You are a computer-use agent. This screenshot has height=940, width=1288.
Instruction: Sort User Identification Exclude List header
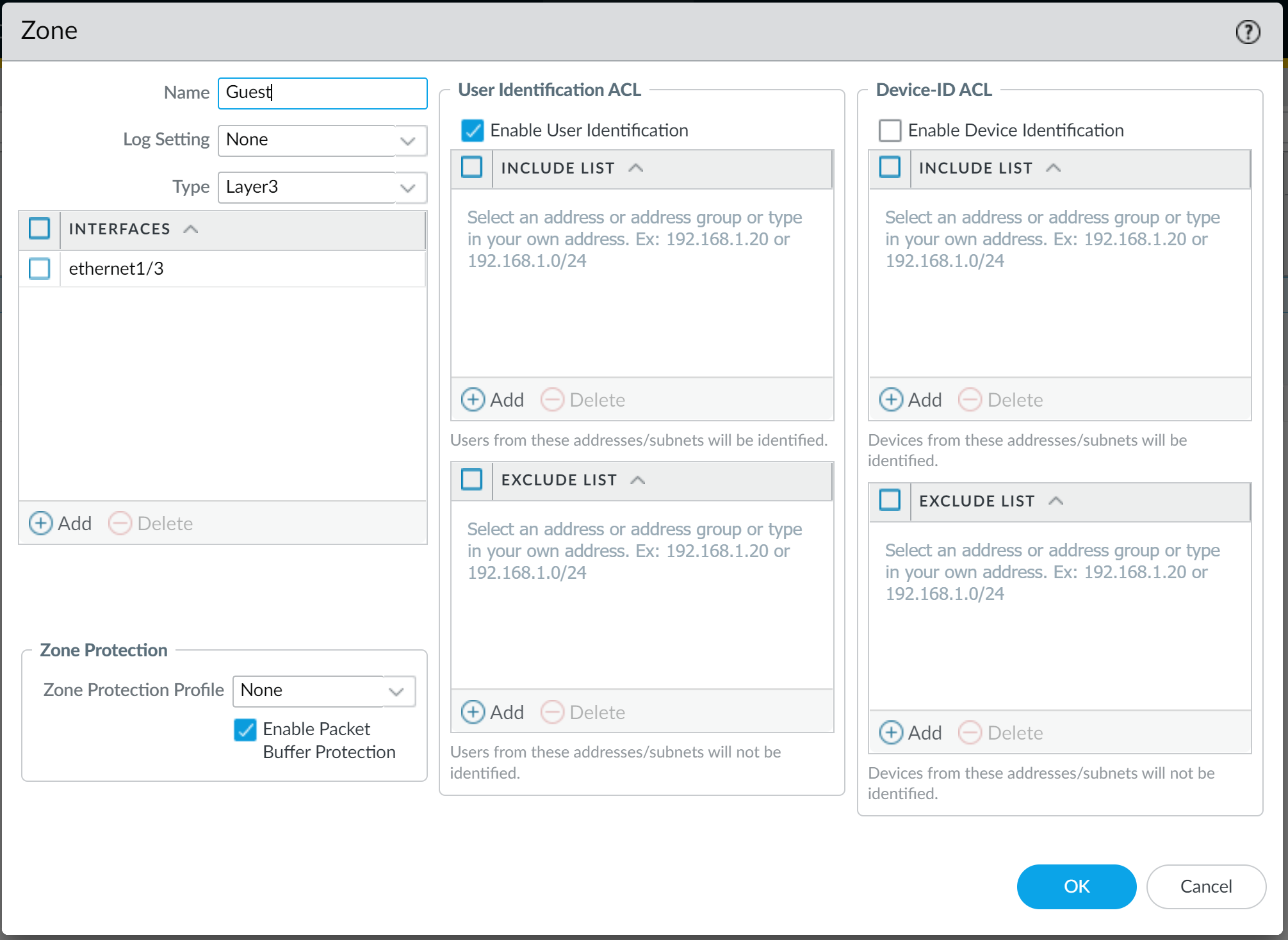[558, 480]
